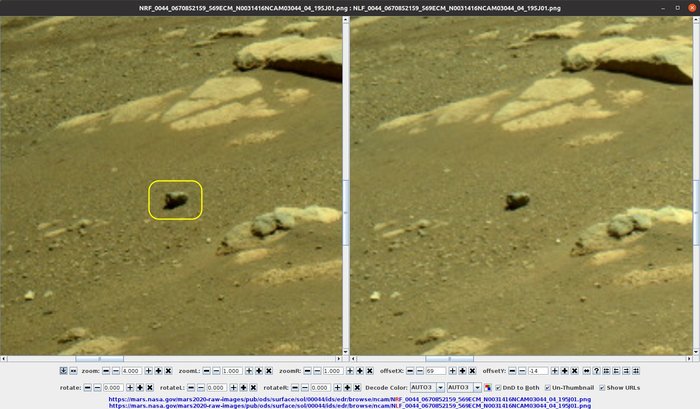Reset offsetX with its X button
700x409 pixels.
472,371
